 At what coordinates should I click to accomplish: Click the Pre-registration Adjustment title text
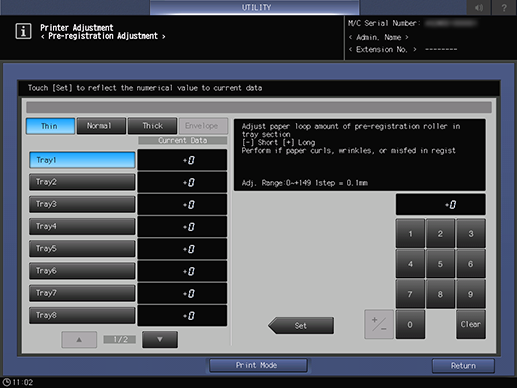point(103,36)
